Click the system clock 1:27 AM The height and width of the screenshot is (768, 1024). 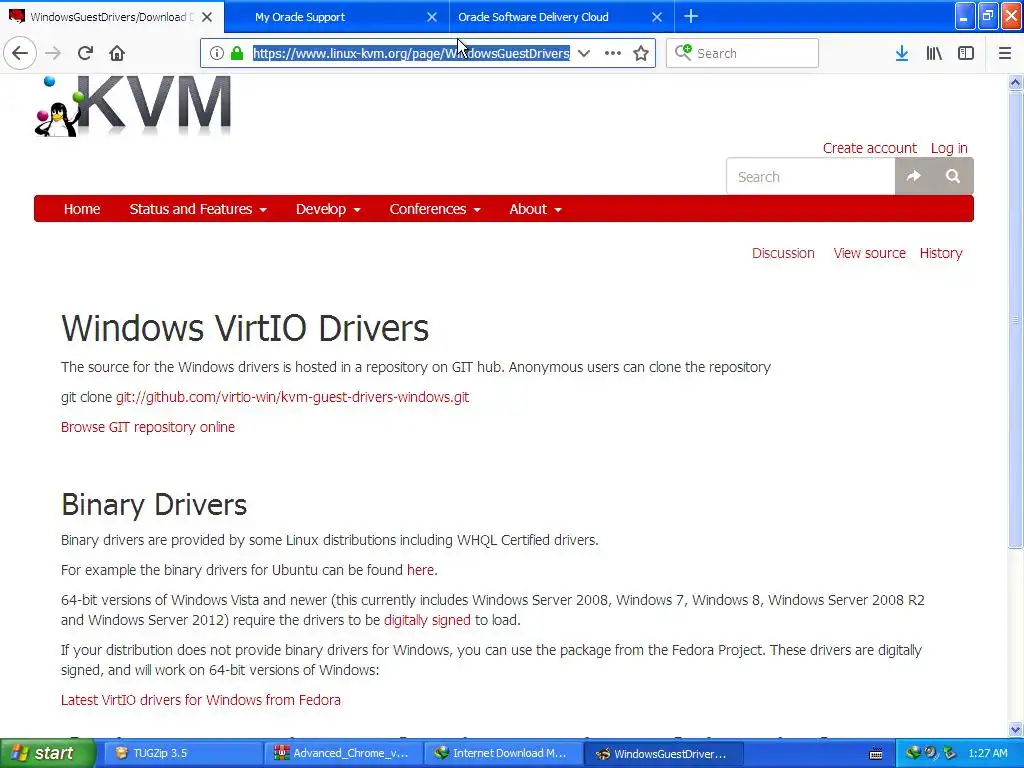pyautogui.click(x=987, y=753)
